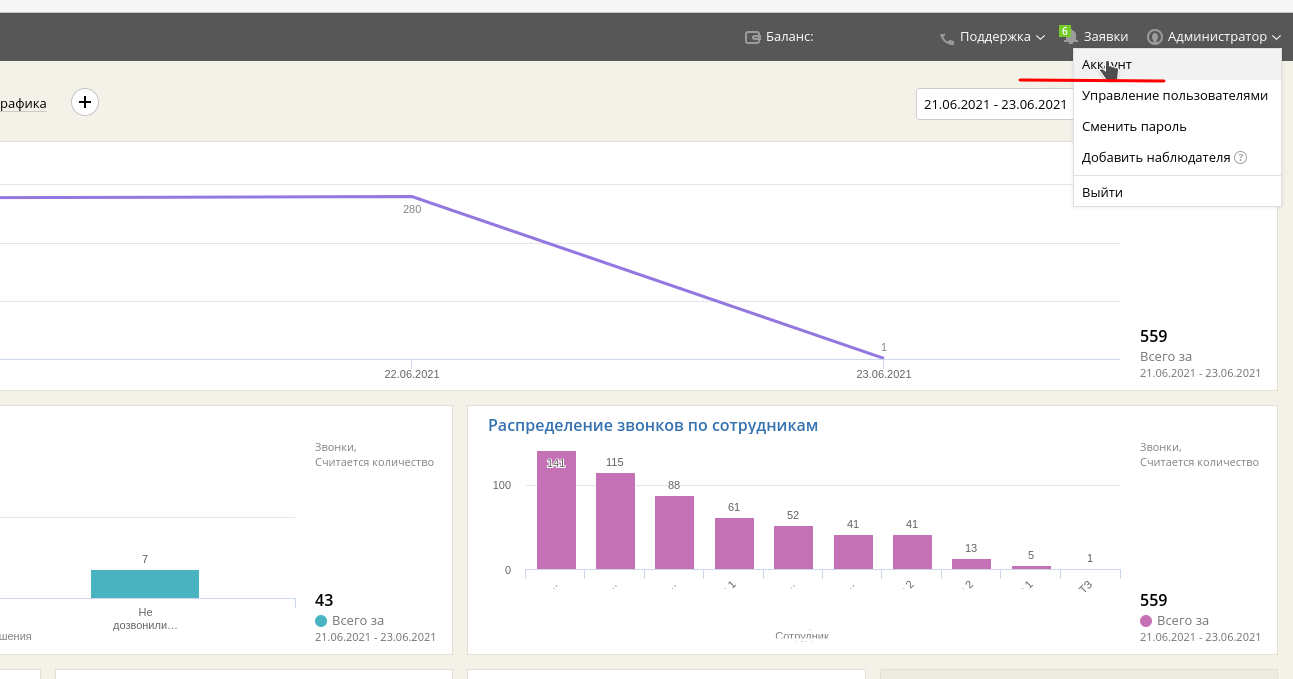Click the wallet icon next to Баланс
The height and width of the screenshot is (679, 1293).
753,37
